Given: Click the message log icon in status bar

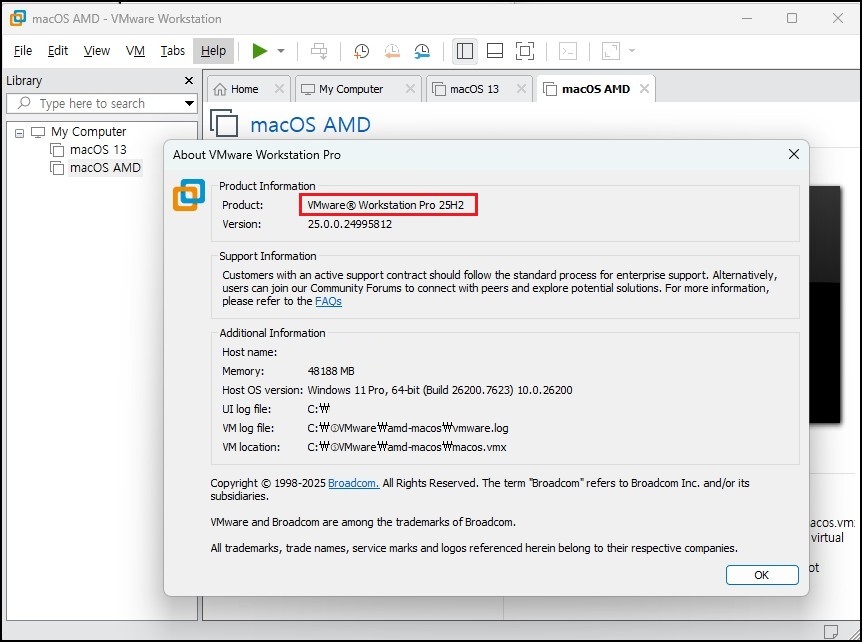Looking at the screenshot, I should point(831,630).
